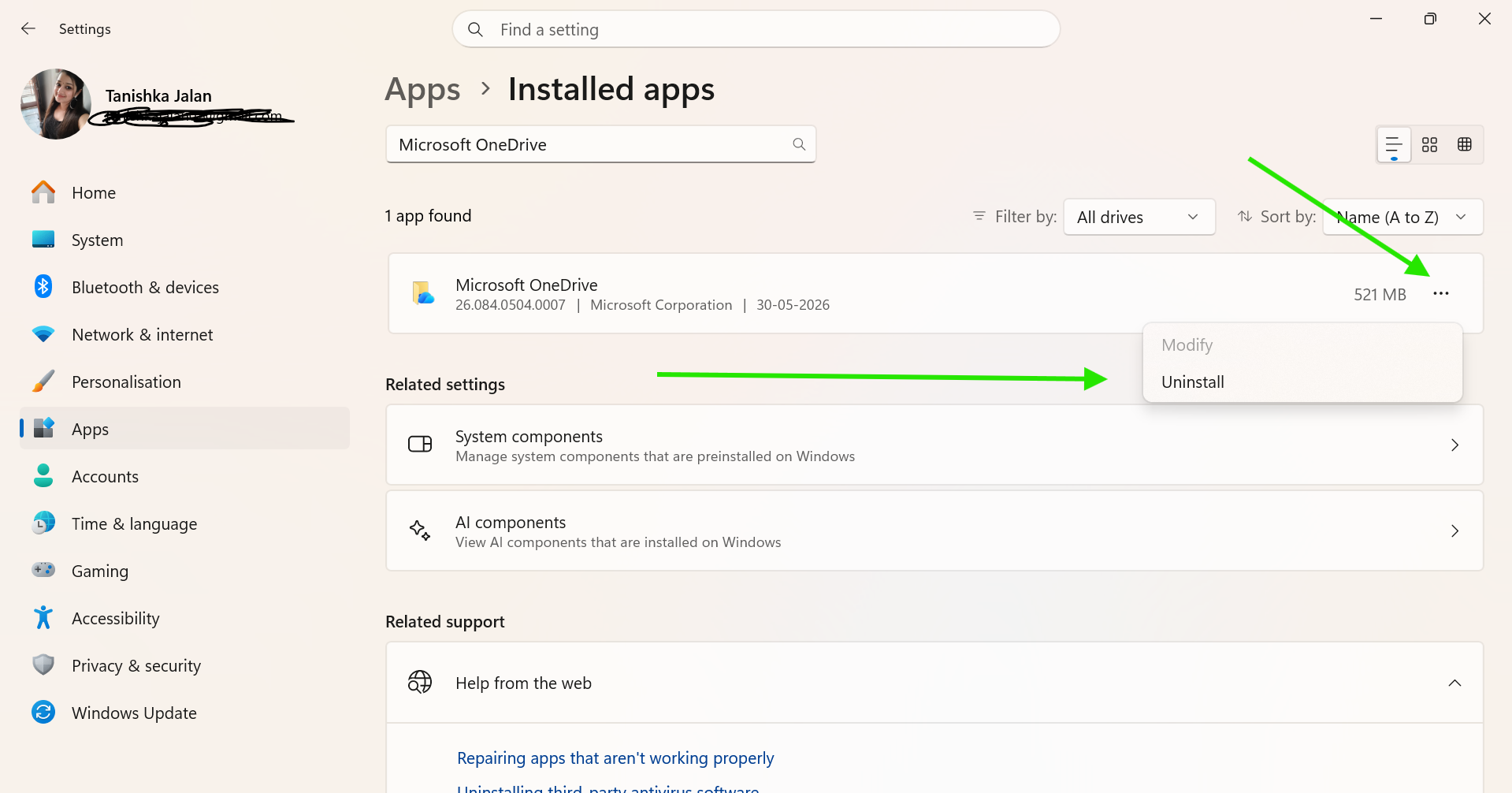
Task: Choose Modify in the context menu
Action: 1187,345
